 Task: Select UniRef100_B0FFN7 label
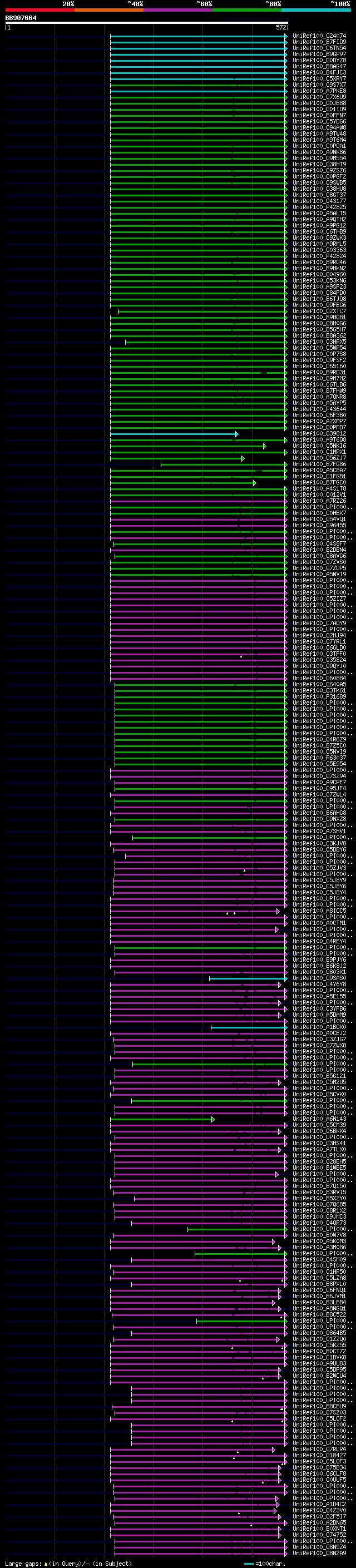tap(319, 115)
